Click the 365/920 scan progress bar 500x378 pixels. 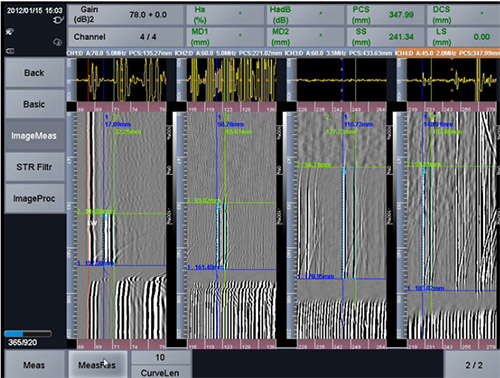[x=28, y=333]
